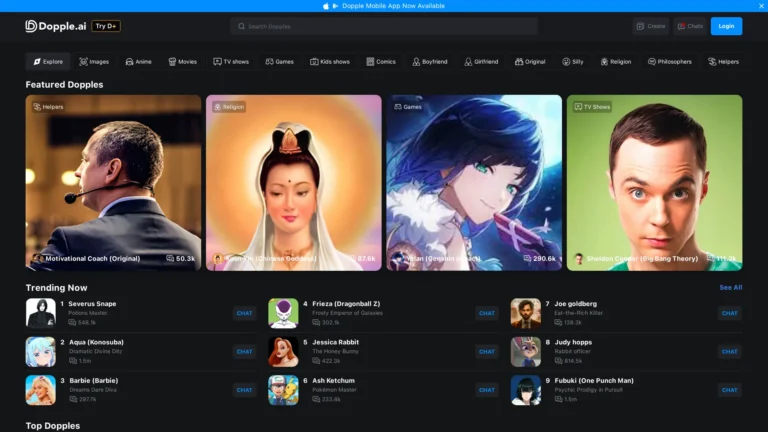768x432 pixels.
Task: Open the Philosophers category tab
Action: (x=669, y=62)
